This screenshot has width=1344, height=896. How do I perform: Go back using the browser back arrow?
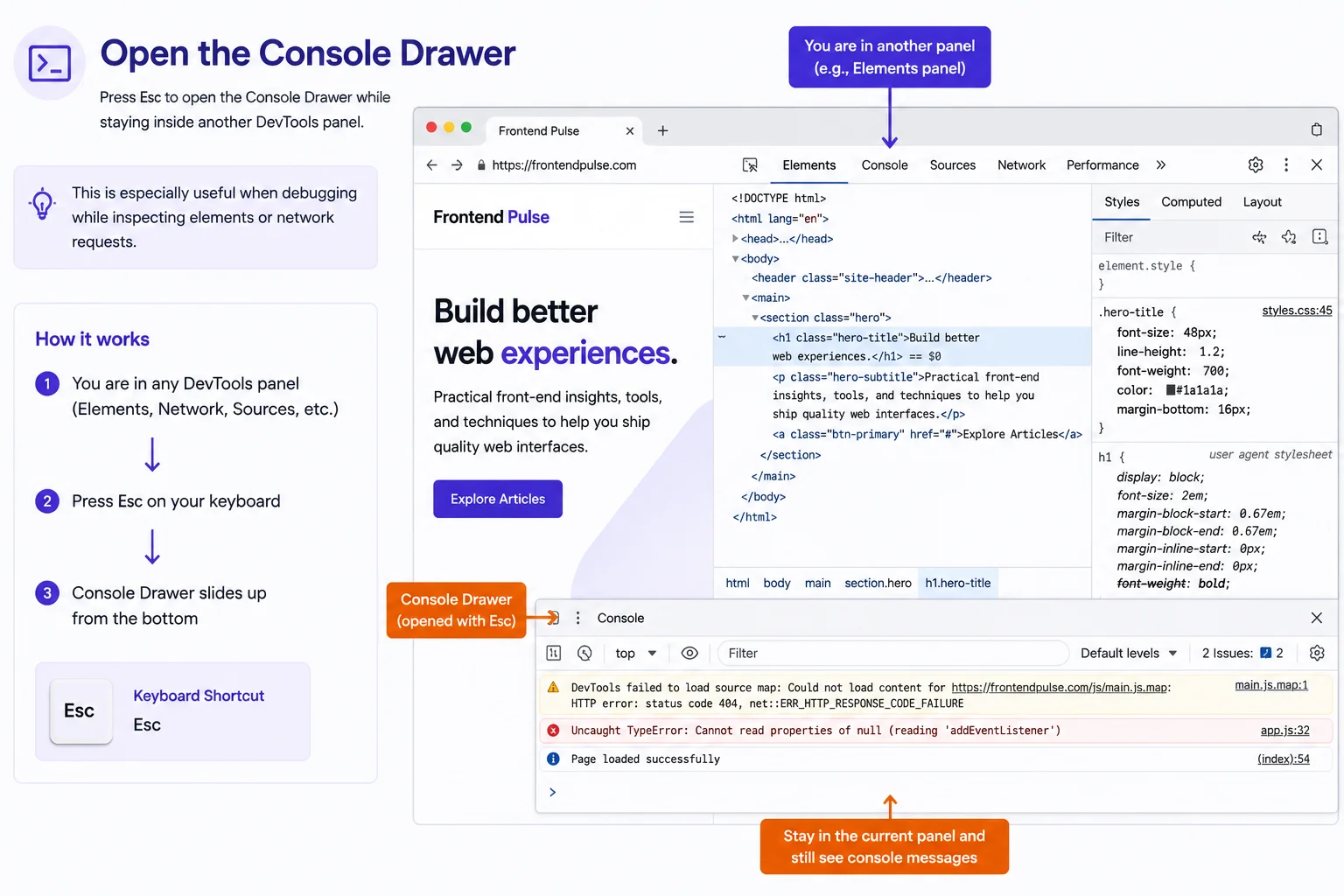(x=431, y=164)
